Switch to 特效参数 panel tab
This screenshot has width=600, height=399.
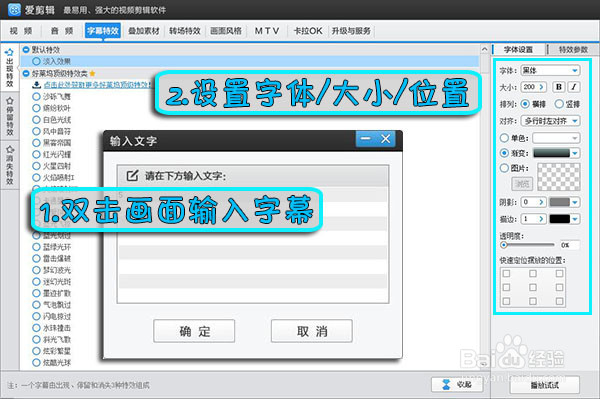[x=573, y=50]
